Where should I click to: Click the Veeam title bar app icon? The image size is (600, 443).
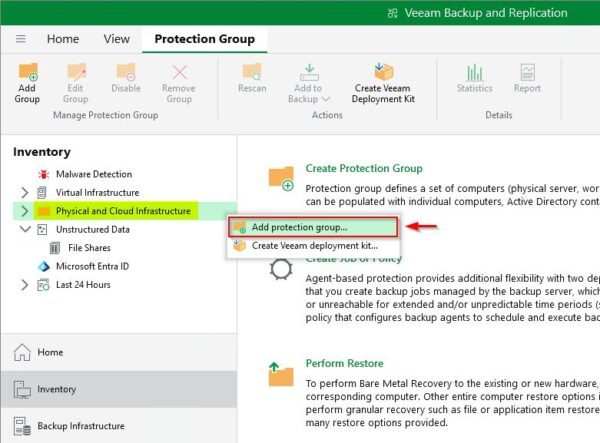click(392, 13)
